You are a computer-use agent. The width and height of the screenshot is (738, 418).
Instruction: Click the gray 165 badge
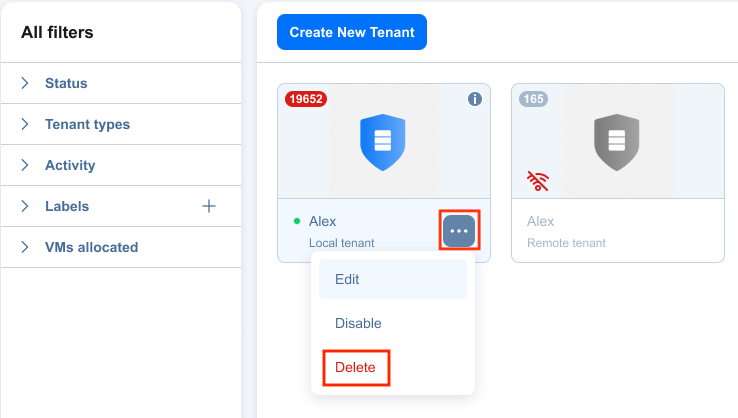533,99
